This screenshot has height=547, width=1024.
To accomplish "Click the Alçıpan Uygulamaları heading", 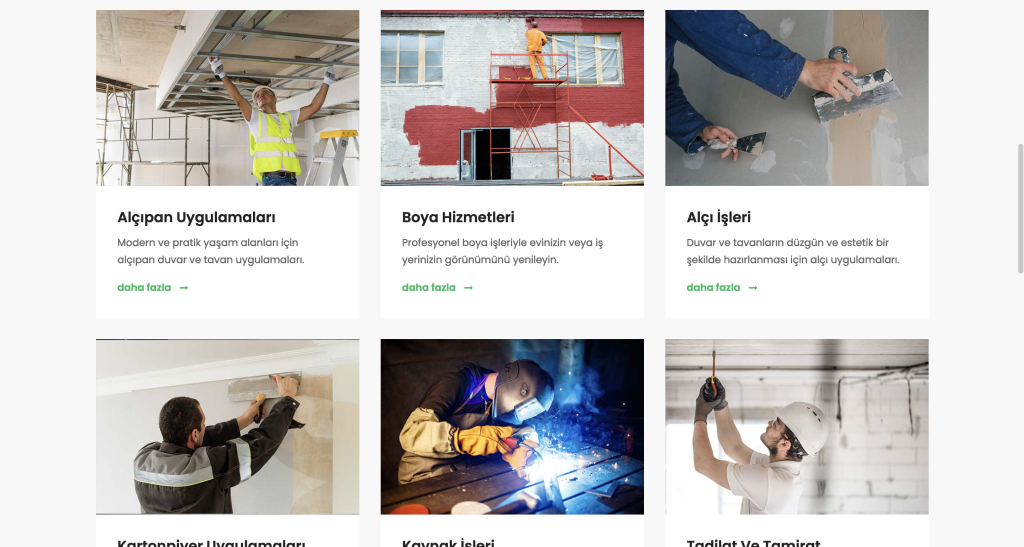I will point(197,217).
